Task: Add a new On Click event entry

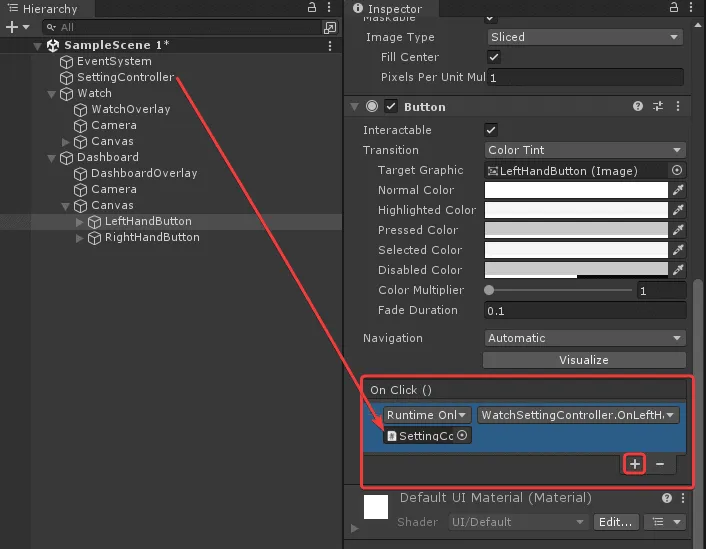Action: [635, 464]
